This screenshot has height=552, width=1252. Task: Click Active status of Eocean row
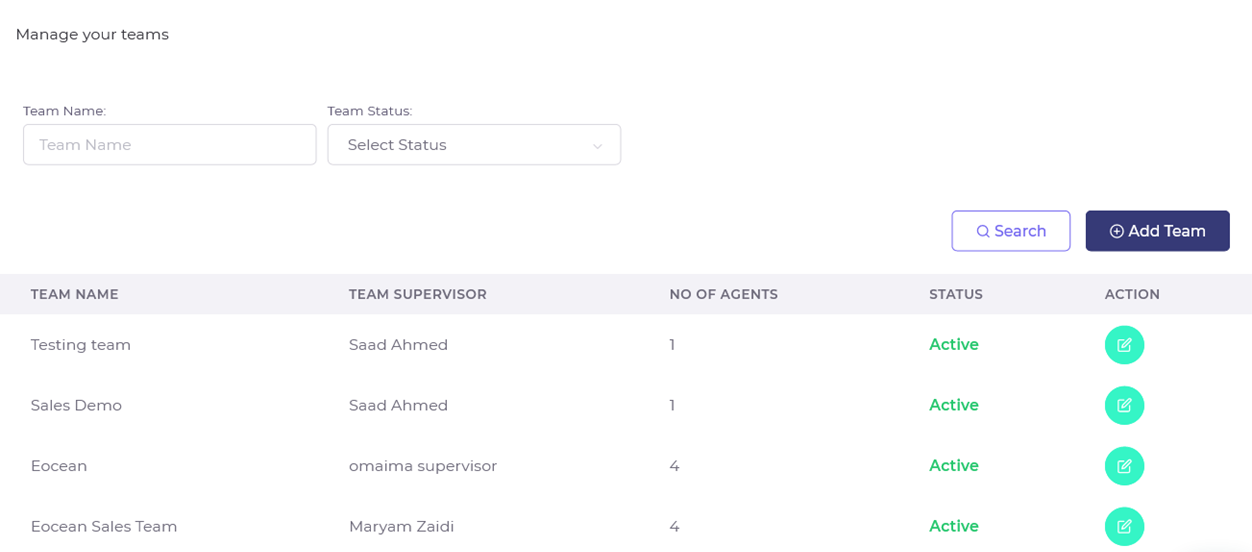coord(953,466)
